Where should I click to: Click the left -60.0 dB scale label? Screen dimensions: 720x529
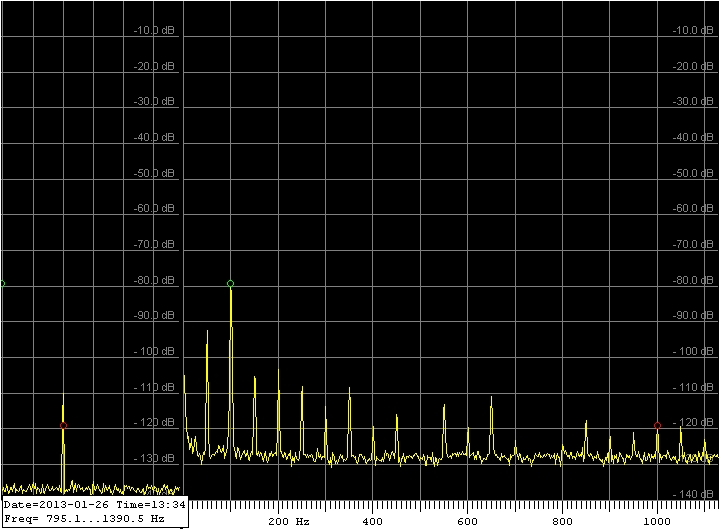(x=154, y=208)
